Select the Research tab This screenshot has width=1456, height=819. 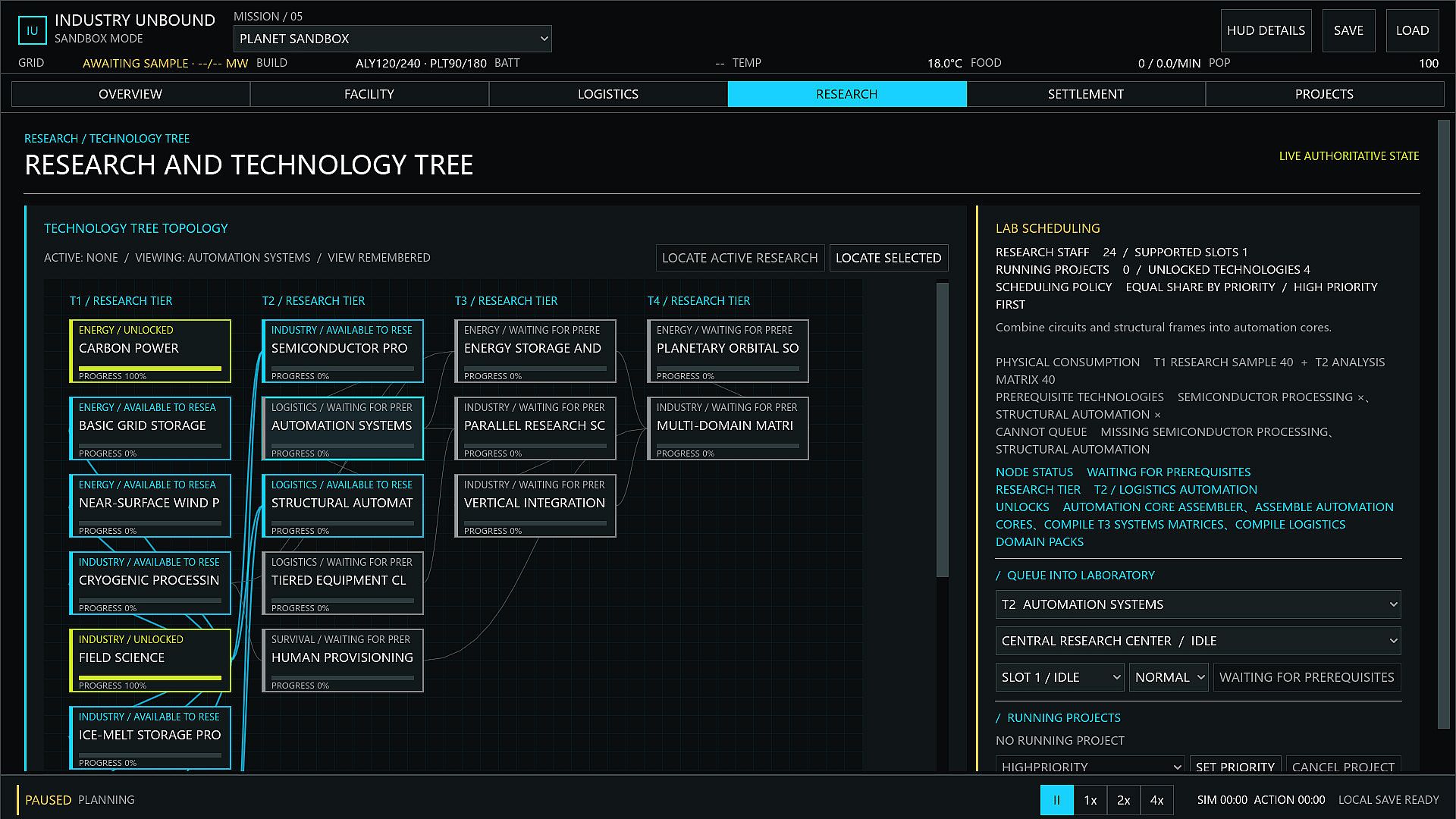(847, 94)
